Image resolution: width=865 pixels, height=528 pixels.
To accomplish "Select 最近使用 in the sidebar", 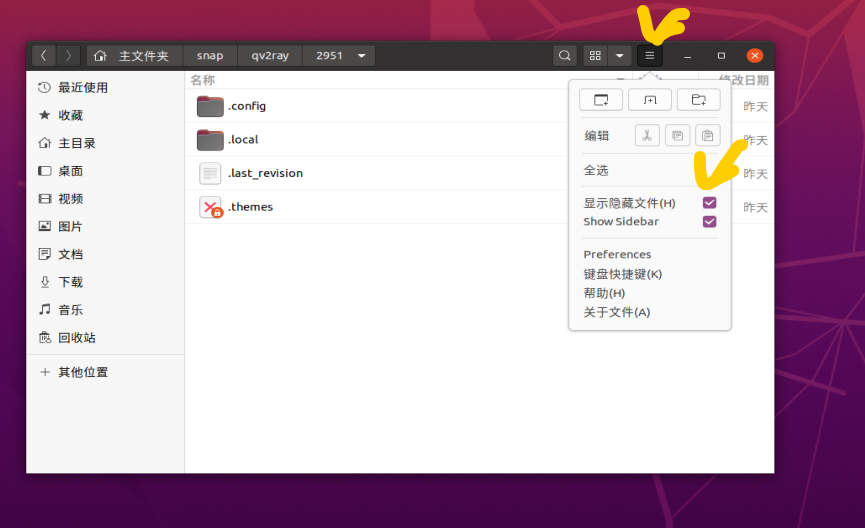I will pos(105,88).
